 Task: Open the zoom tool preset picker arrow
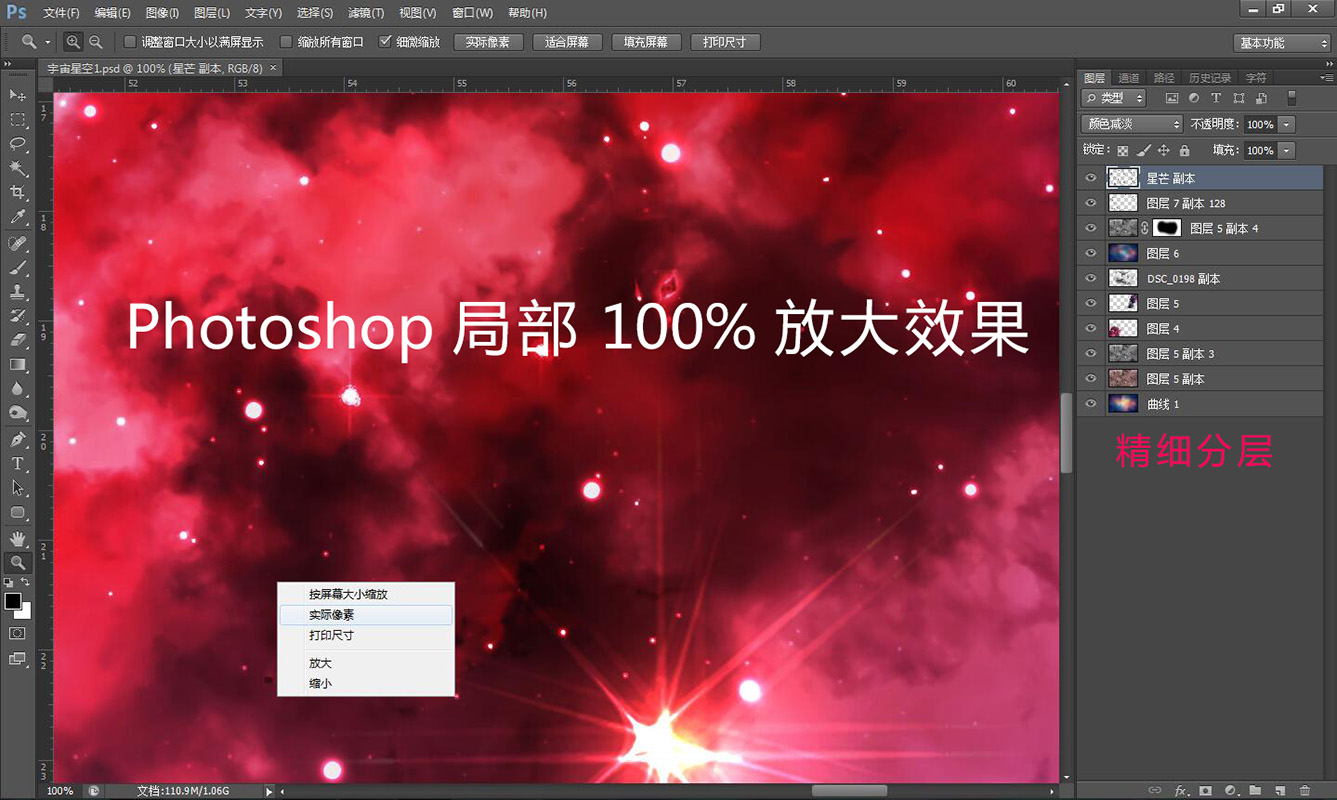48,42
